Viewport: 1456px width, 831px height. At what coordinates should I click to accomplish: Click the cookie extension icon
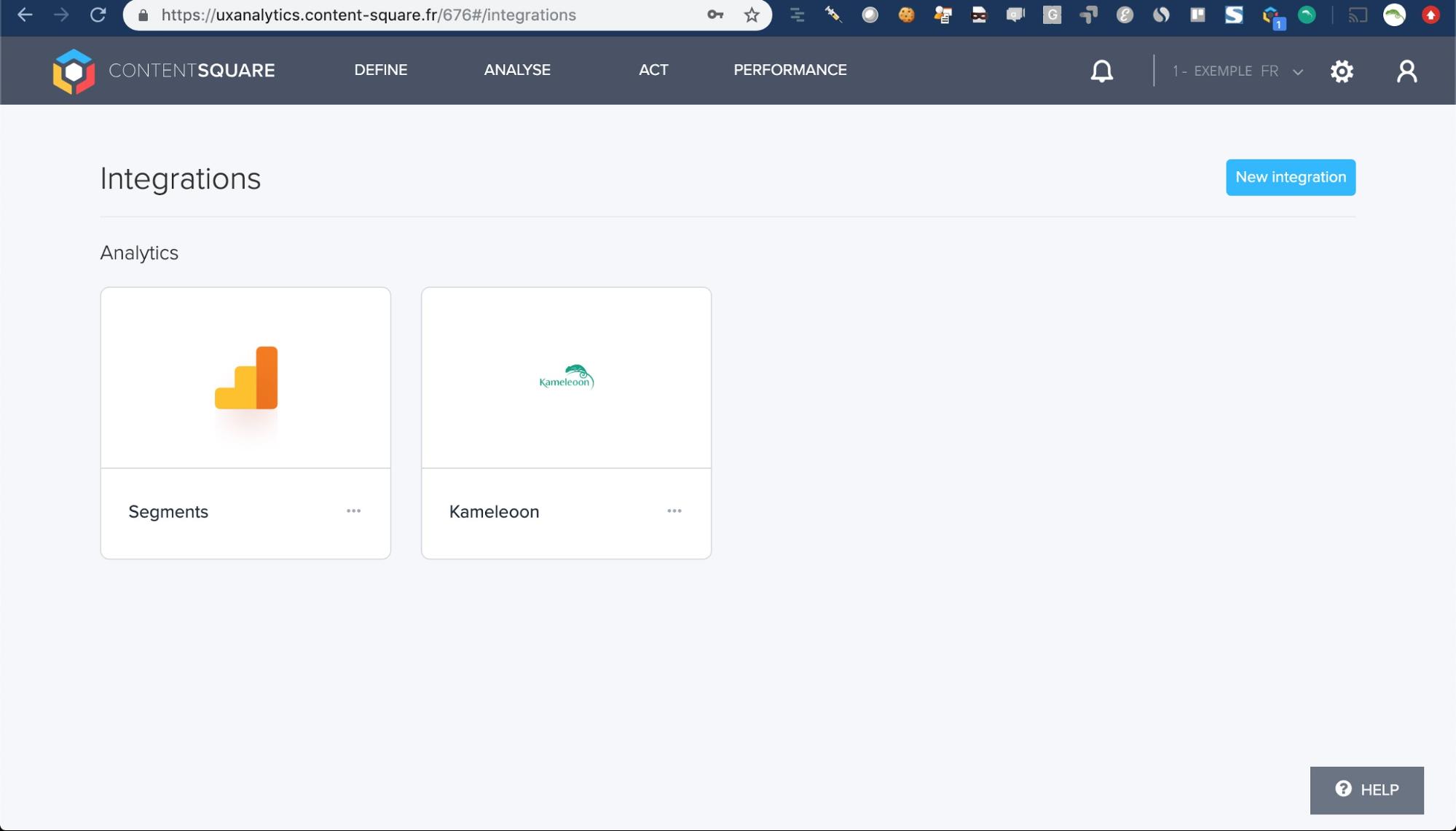[906, 15]
